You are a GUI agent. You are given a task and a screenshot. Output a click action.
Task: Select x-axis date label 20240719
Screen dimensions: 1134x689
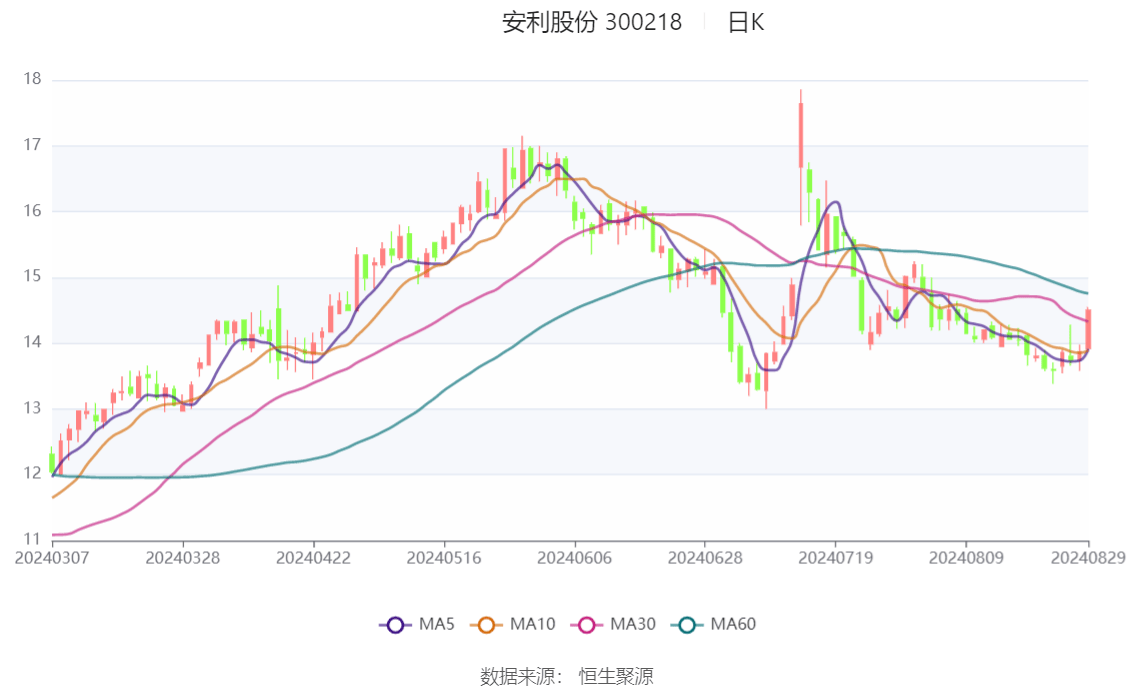835,558
